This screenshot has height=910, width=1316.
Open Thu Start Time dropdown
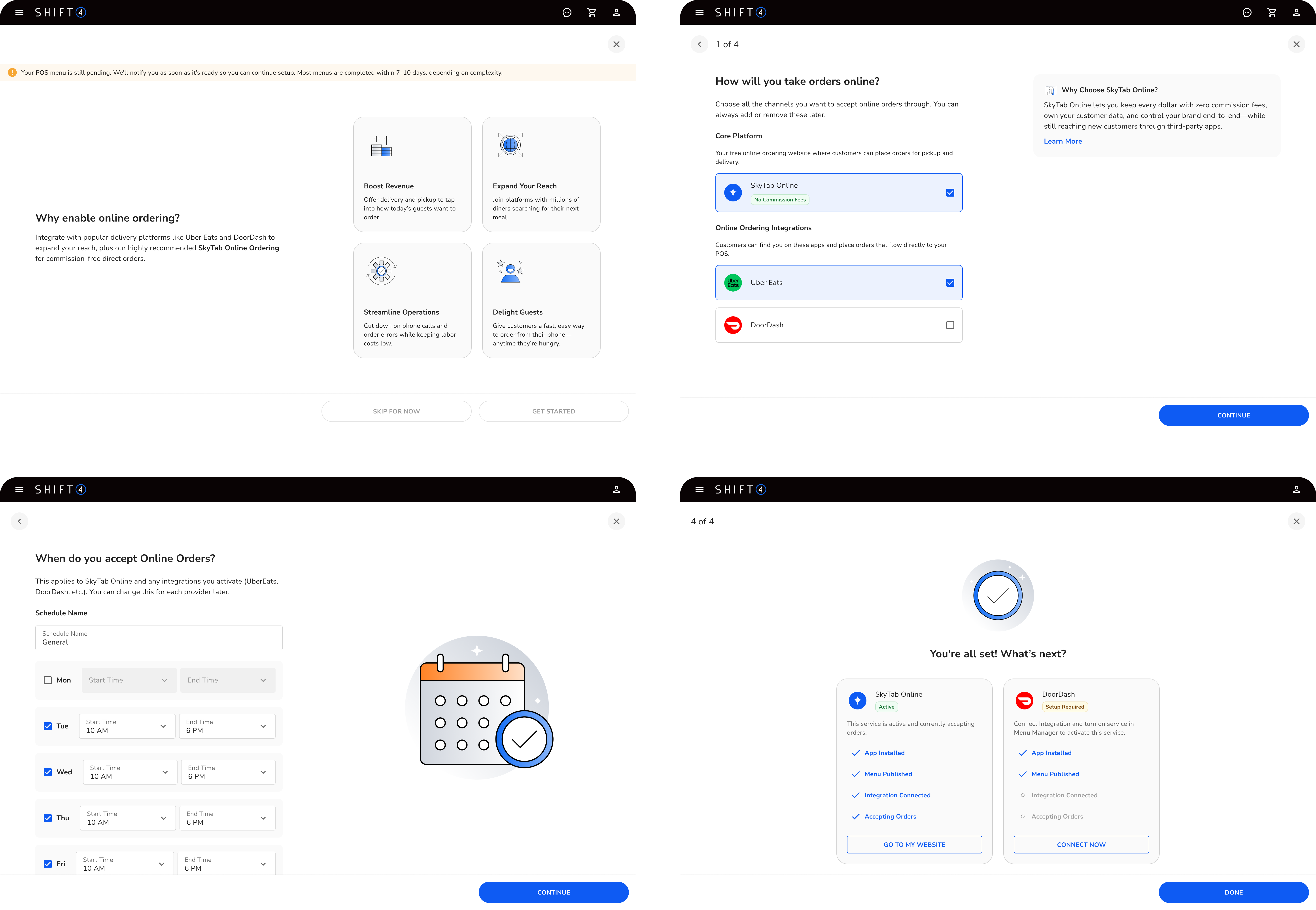(x=128, y=818)
